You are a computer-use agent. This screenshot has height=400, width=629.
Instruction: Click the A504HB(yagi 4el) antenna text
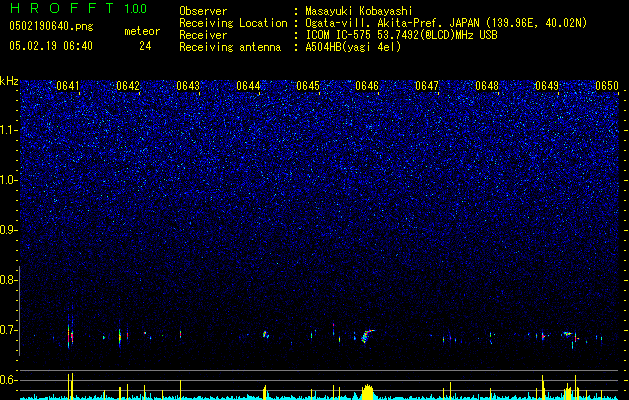pyautogui.click(x=353, y=47)
